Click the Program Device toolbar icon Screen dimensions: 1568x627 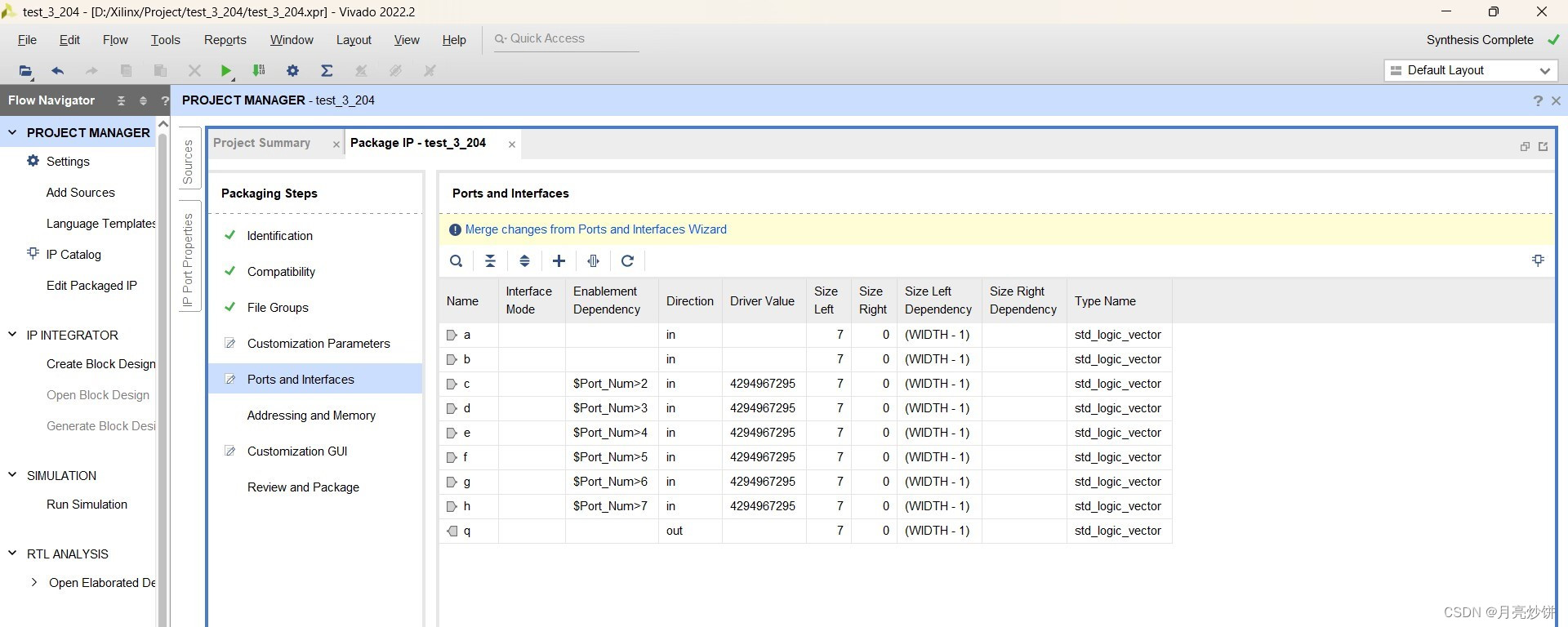point(259,71)
